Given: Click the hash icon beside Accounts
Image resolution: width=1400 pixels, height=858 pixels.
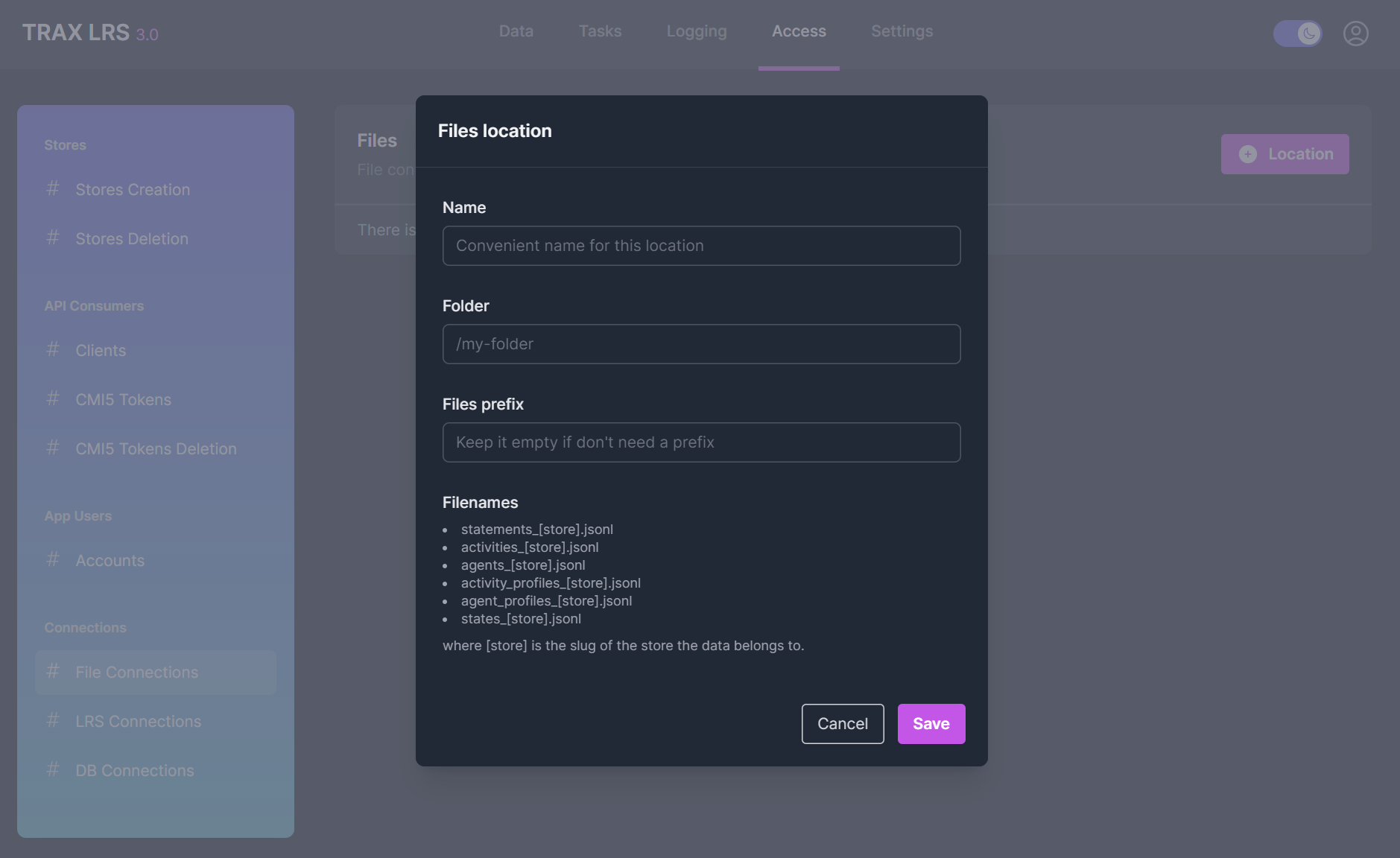Looking at the screenshot, I should click(x=53, y=560).
